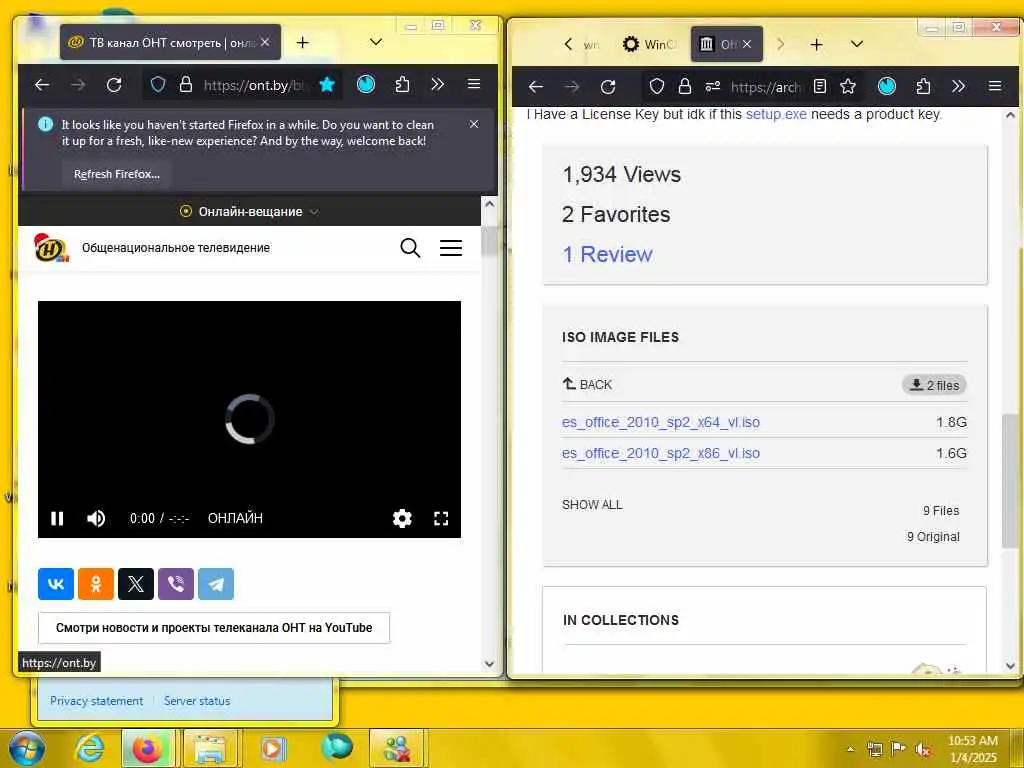Screen dimensions: 1024x768
Task: Click the ОНЛАЙН live indicator
Action: click(x=235, y=519)
